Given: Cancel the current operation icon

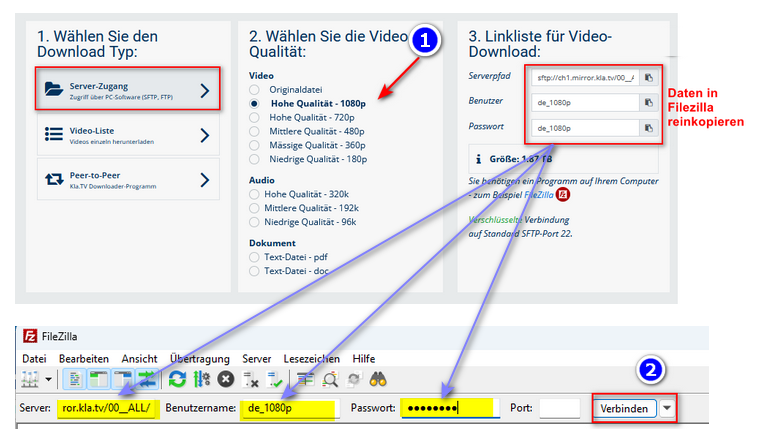Looking at the screenshot, I should click(225, 379).
